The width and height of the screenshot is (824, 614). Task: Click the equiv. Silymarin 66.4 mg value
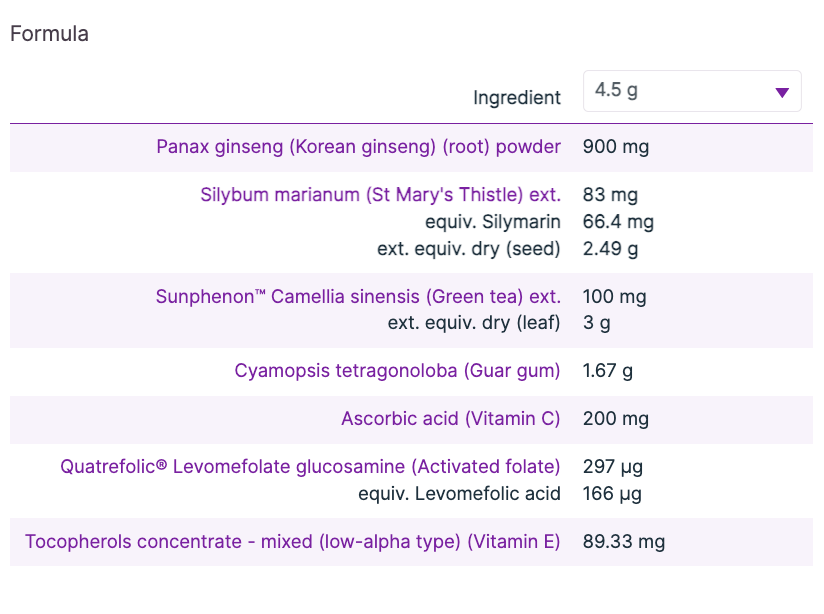(x=618, y=222)
